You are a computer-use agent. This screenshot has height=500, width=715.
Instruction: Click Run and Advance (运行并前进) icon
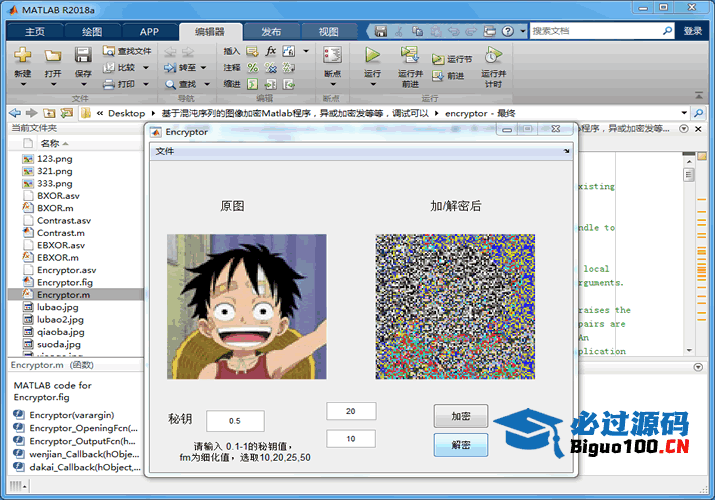click(x=410, y=55)
